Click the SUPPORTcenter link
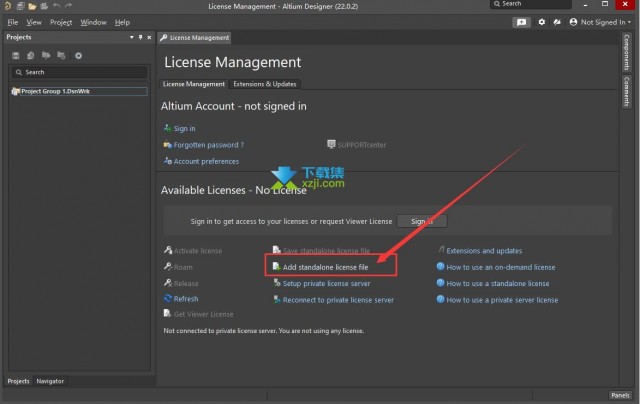The image size is (640, 404). point(361,145)
